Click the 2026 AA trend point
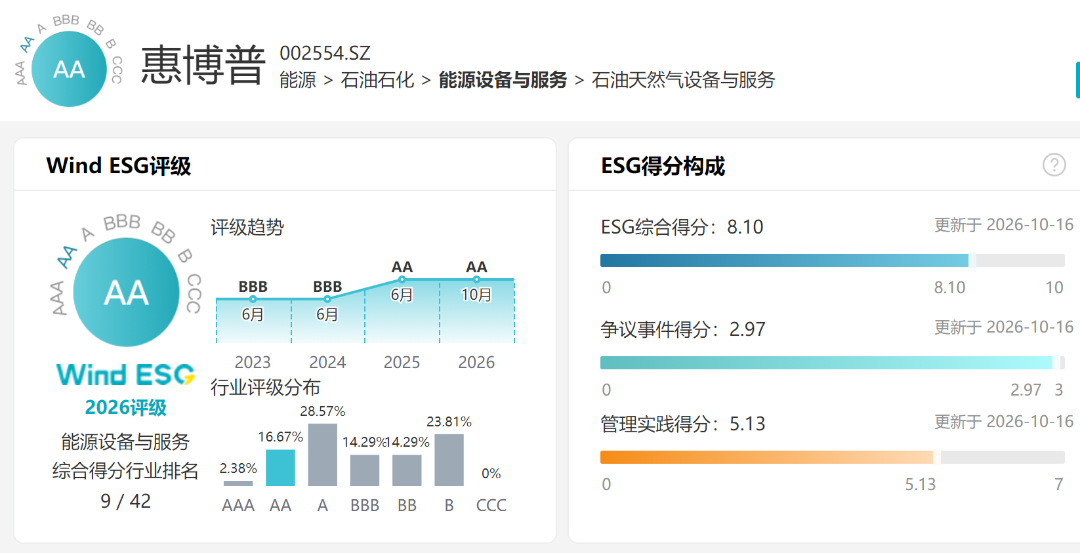This screenshot has width=1080, height=553. click(476, 280)
